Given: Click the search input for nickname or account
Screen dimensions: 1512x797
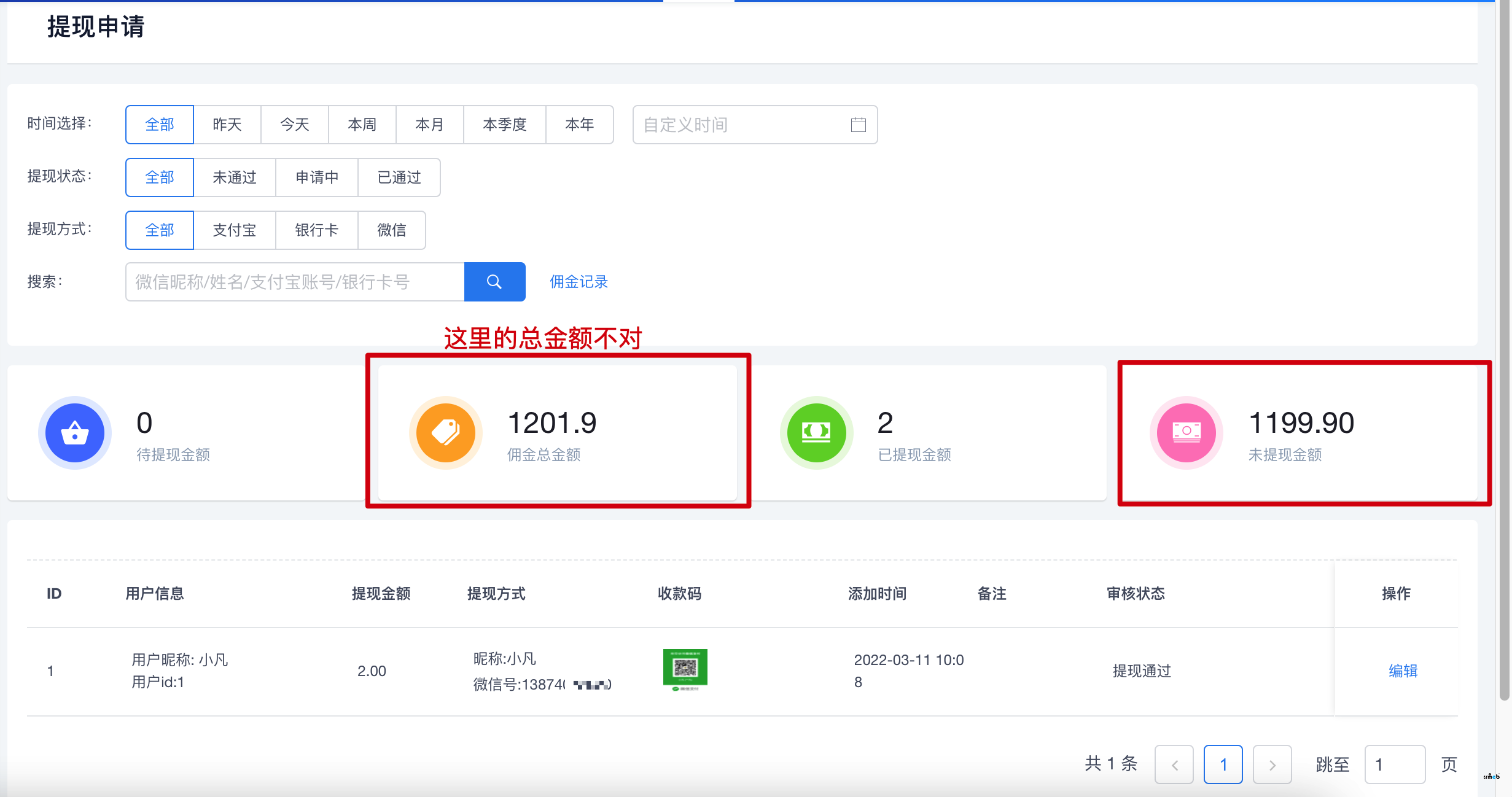Looking at the screenshot, I should click(295, 282).
